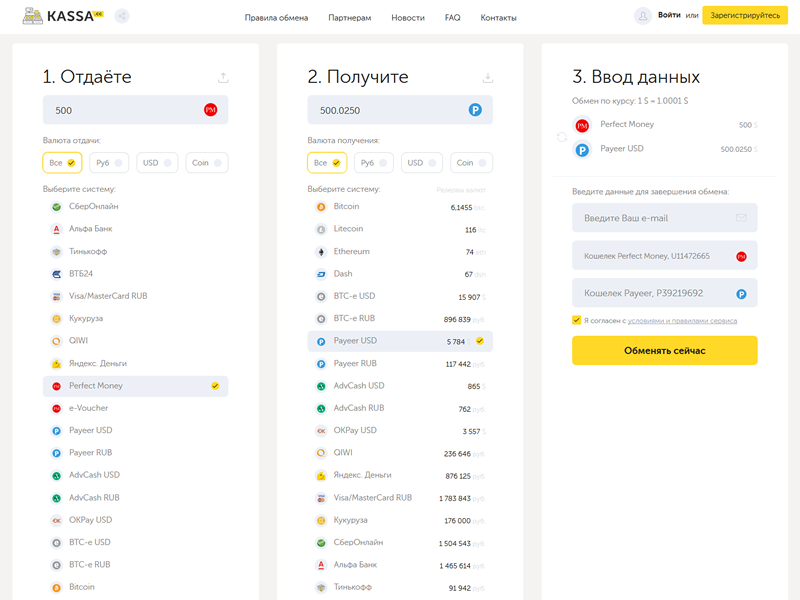Click the Кошелек Payeer input field
The width and height of the screenshot is (800, 600).
[x=665, y=293]
